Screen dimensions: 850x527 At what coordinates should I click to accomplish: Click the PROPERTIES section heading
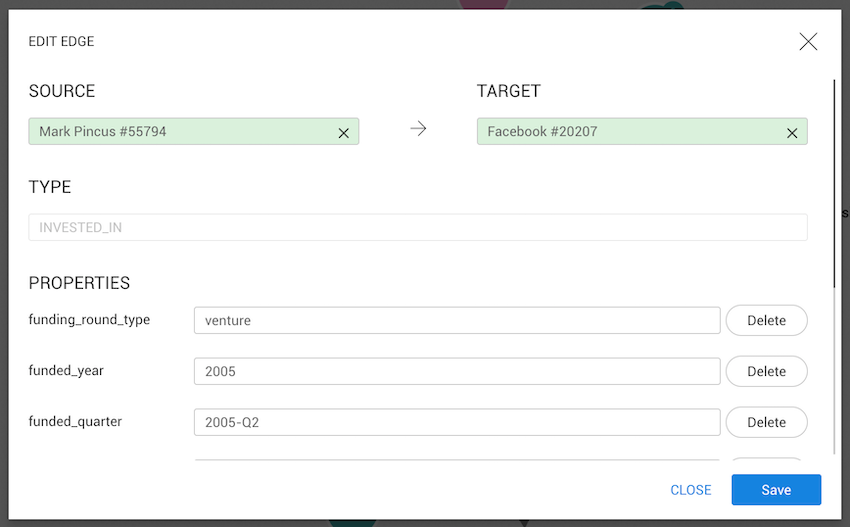pyautogui.click(x=79, y=283)
